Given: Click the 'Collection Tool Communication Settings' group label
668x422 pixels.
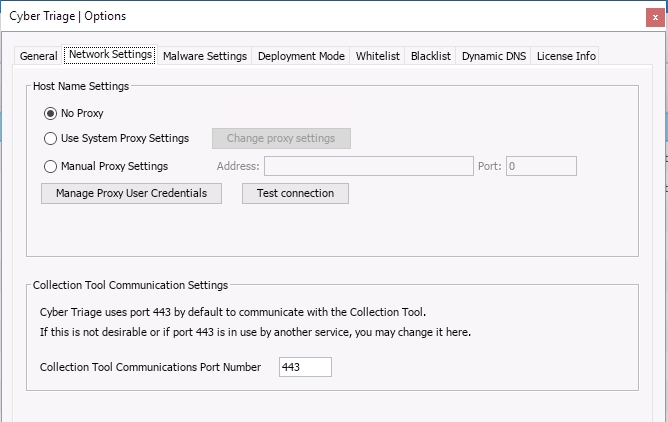Looking at the screenshot, I should click(x=130, y=285).
